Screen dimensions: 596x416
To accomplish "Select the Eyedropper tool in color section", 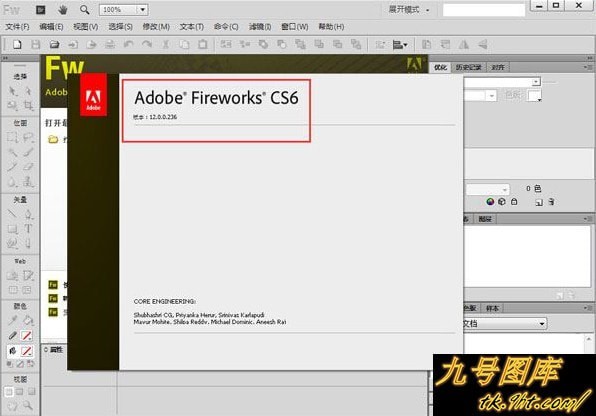I will pos(12,321).
